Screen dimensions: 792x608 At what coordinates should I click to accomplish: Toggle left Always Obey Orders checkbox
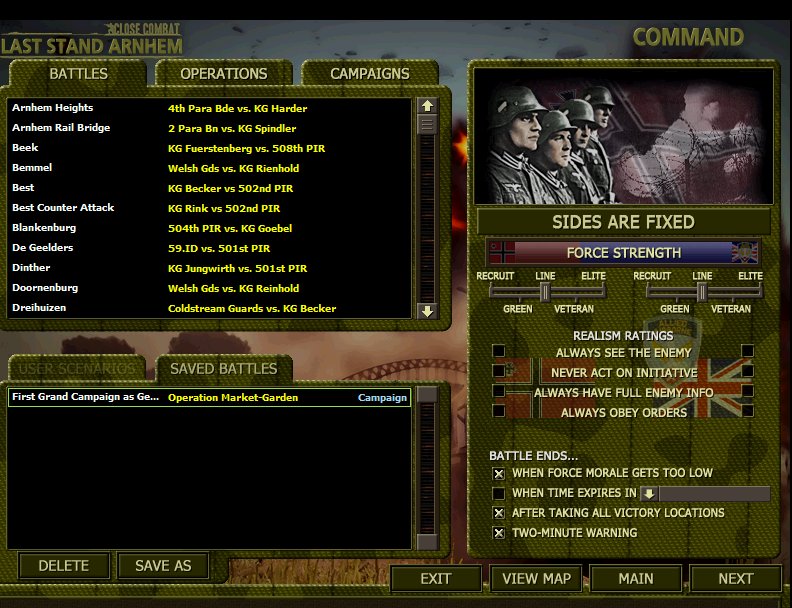pos(499,411)
